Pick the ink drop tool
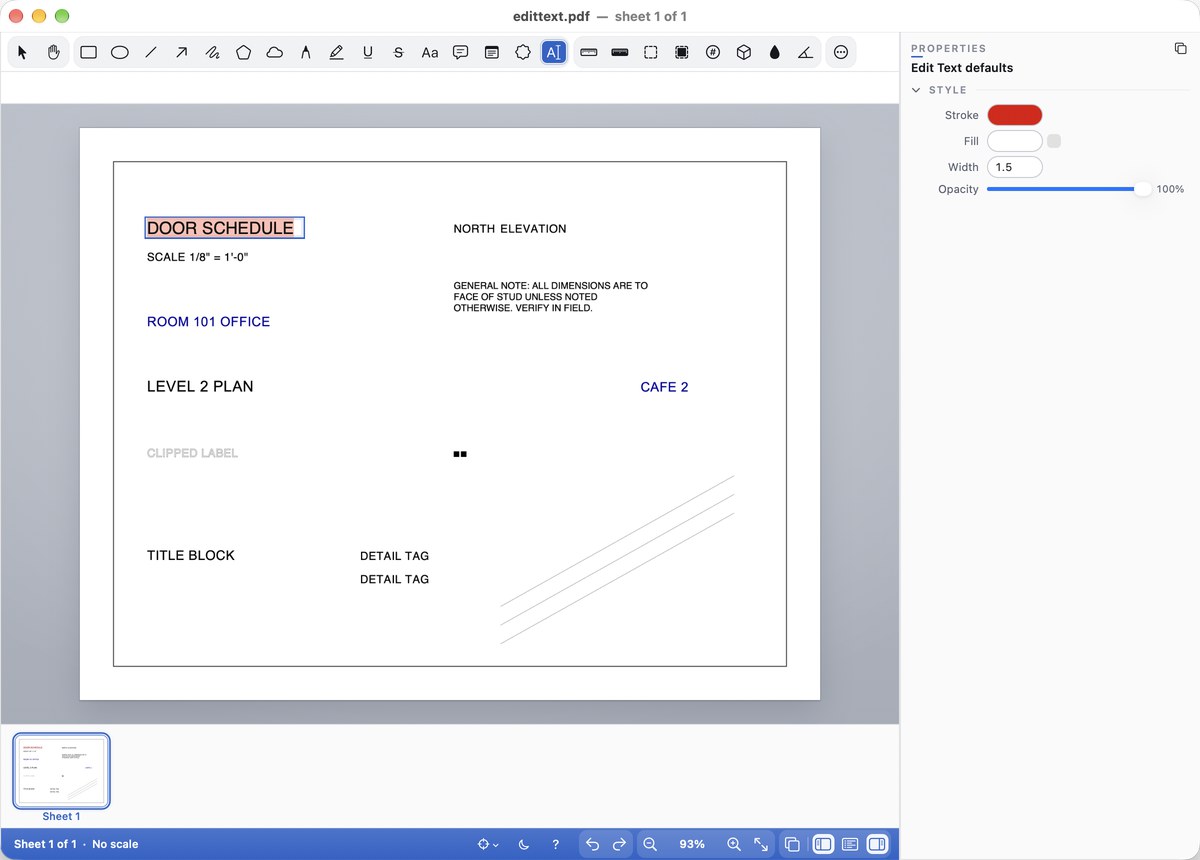The image size is (1200, 860). point(774,53)
